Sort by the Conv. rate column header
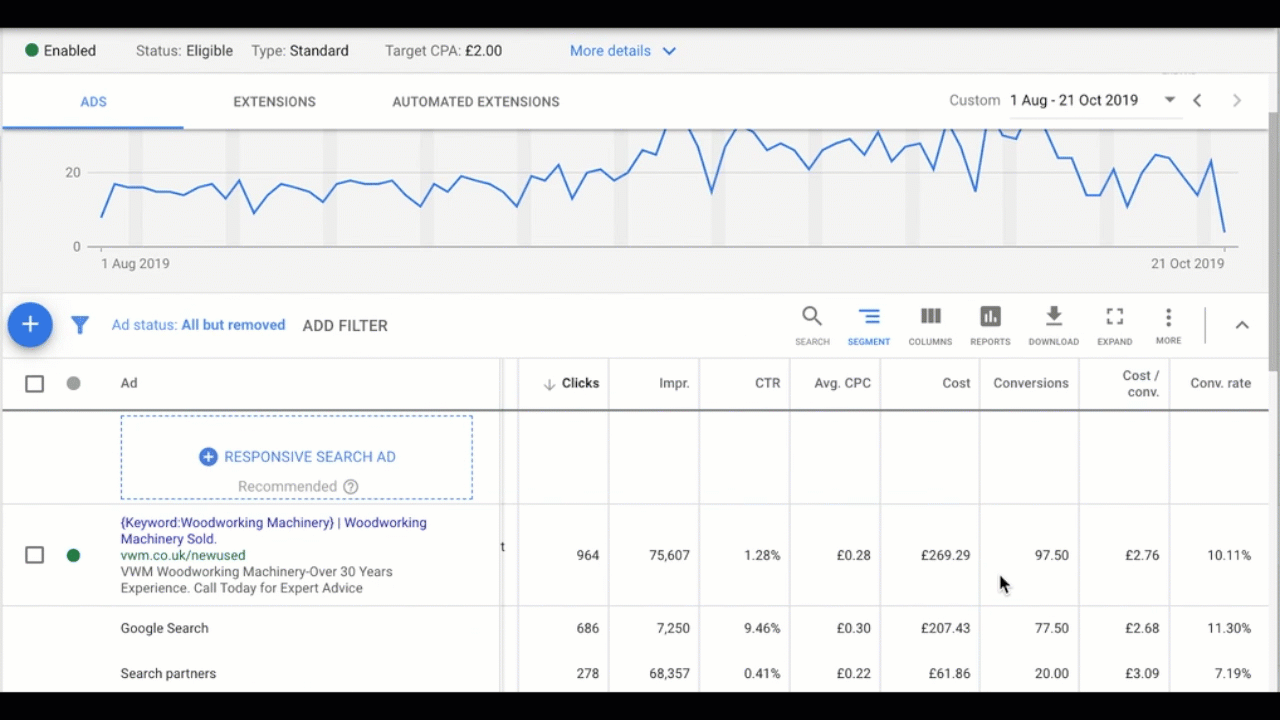 1220,383
